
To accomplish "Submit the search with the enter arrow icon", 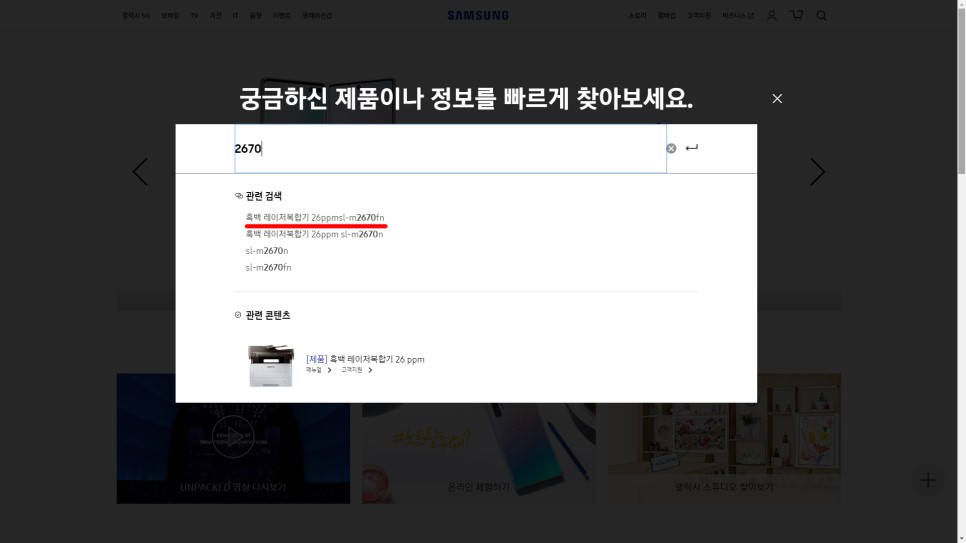I will point(691,148).
